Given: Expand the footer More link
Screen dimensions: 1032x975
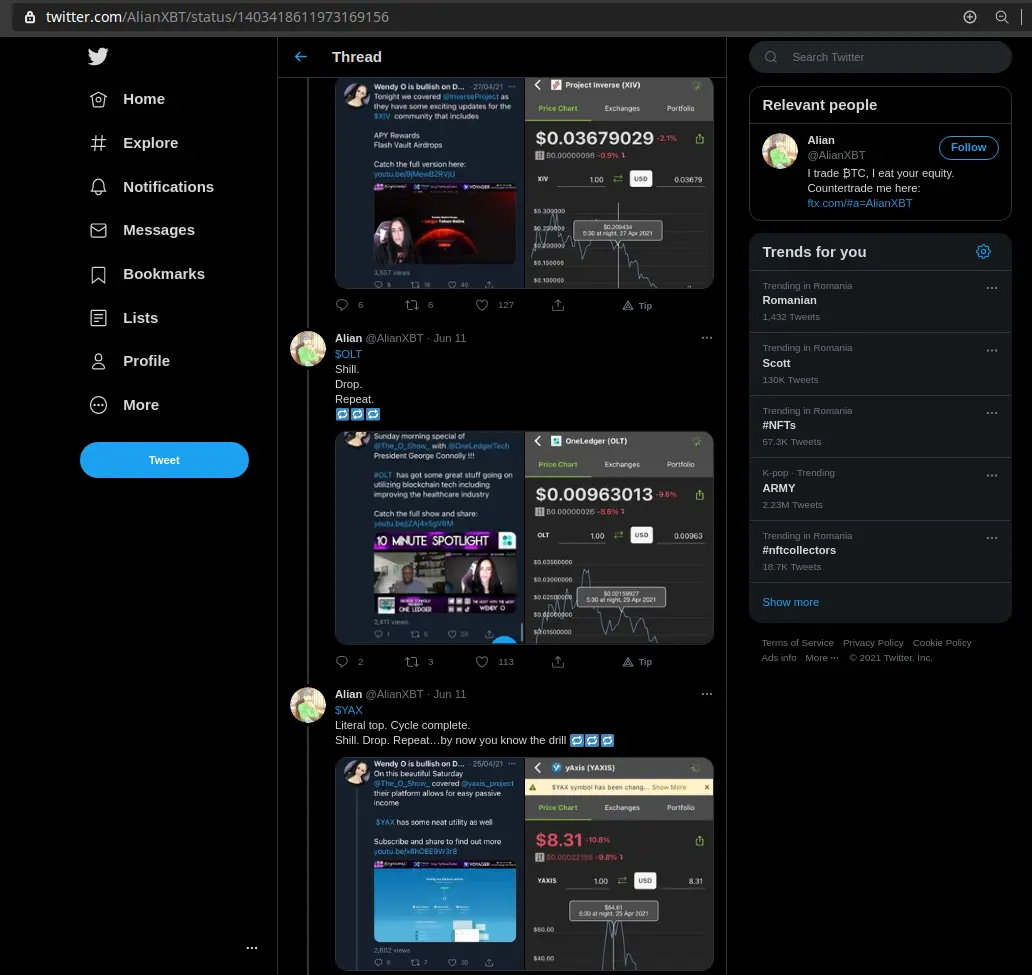Looking at the screenshot, I should tap(821, 658).
